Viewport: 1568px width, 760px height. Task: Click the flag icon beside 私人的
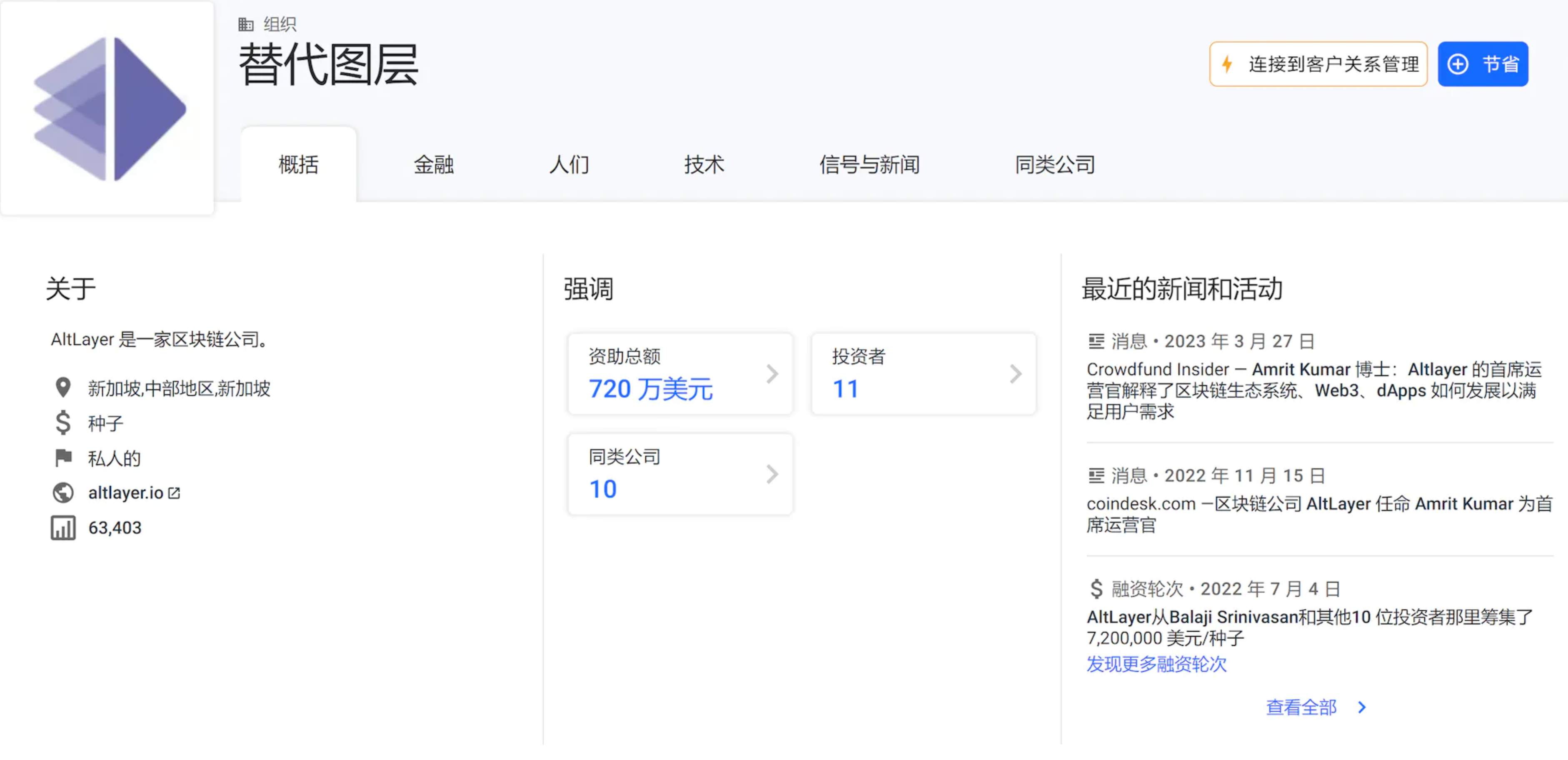click(63, 457)
